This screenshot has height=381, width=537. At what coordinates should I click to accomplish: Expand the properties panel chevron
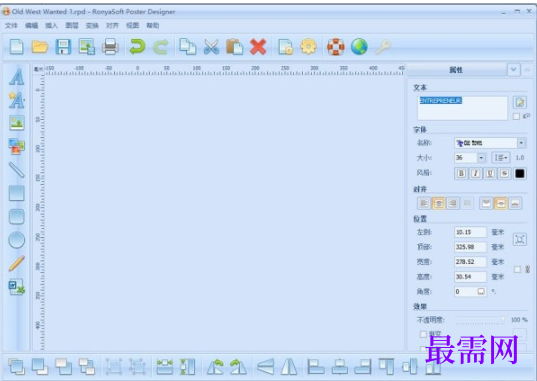click(513, 70)
